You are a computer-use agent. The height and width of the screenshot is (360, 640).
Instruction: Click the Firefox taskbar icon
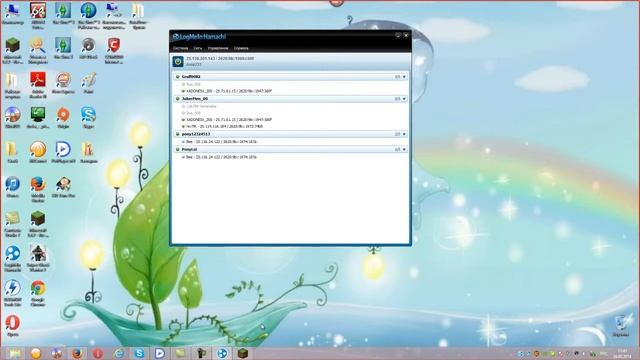(77, 353)
